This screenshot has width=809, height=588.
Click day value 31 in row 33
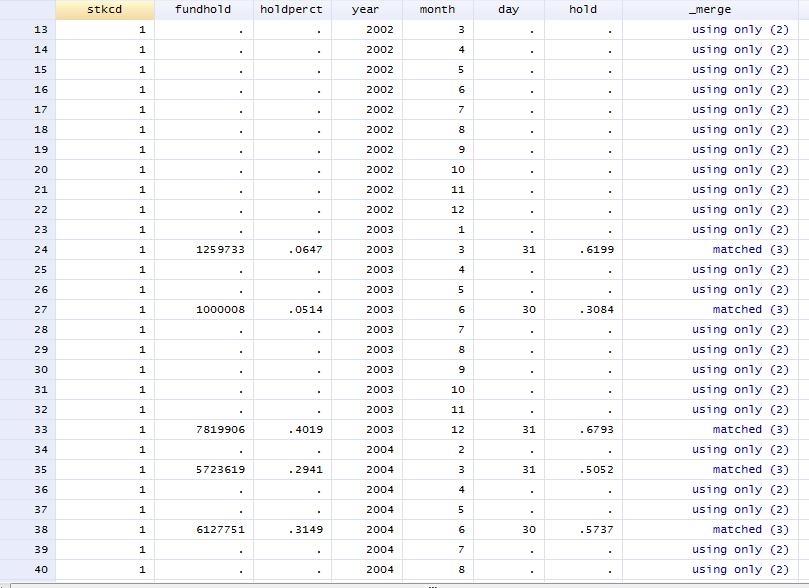pyautogui.click(x=529, y=430)
